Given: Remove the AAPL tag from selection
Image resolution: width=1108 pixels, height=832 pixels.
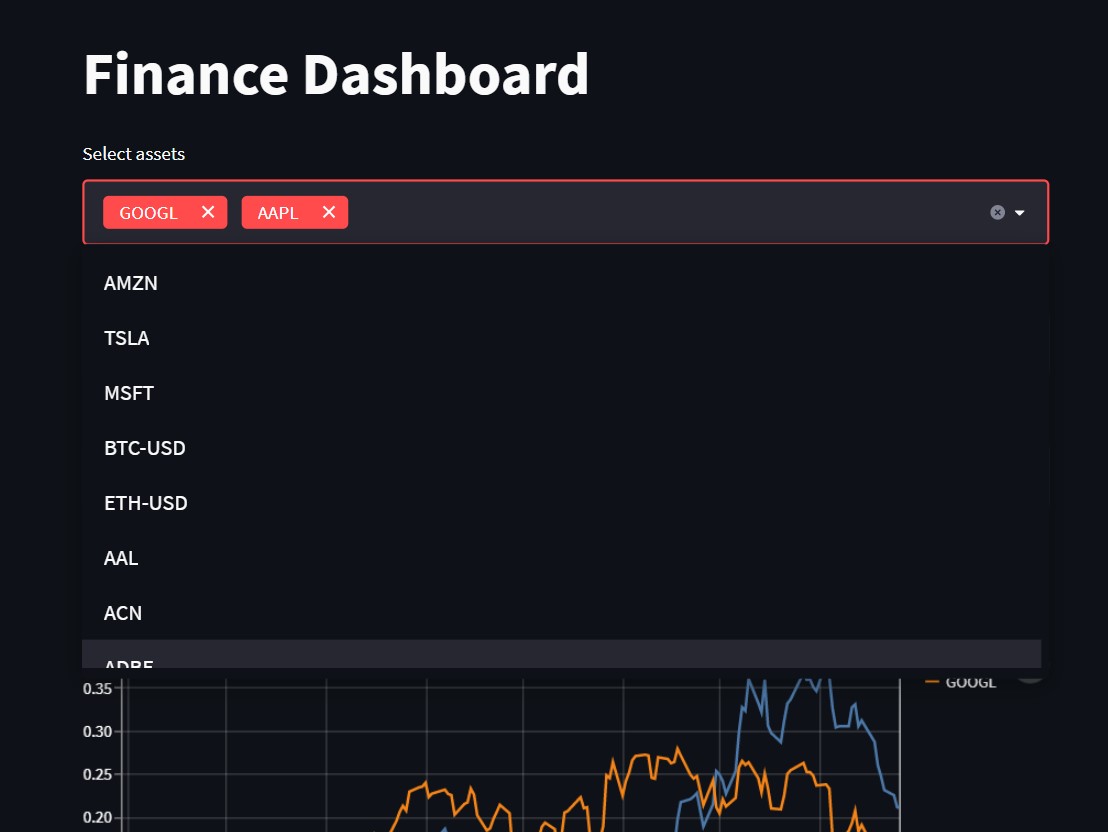Looking at the screenshot, I should 329,212.
